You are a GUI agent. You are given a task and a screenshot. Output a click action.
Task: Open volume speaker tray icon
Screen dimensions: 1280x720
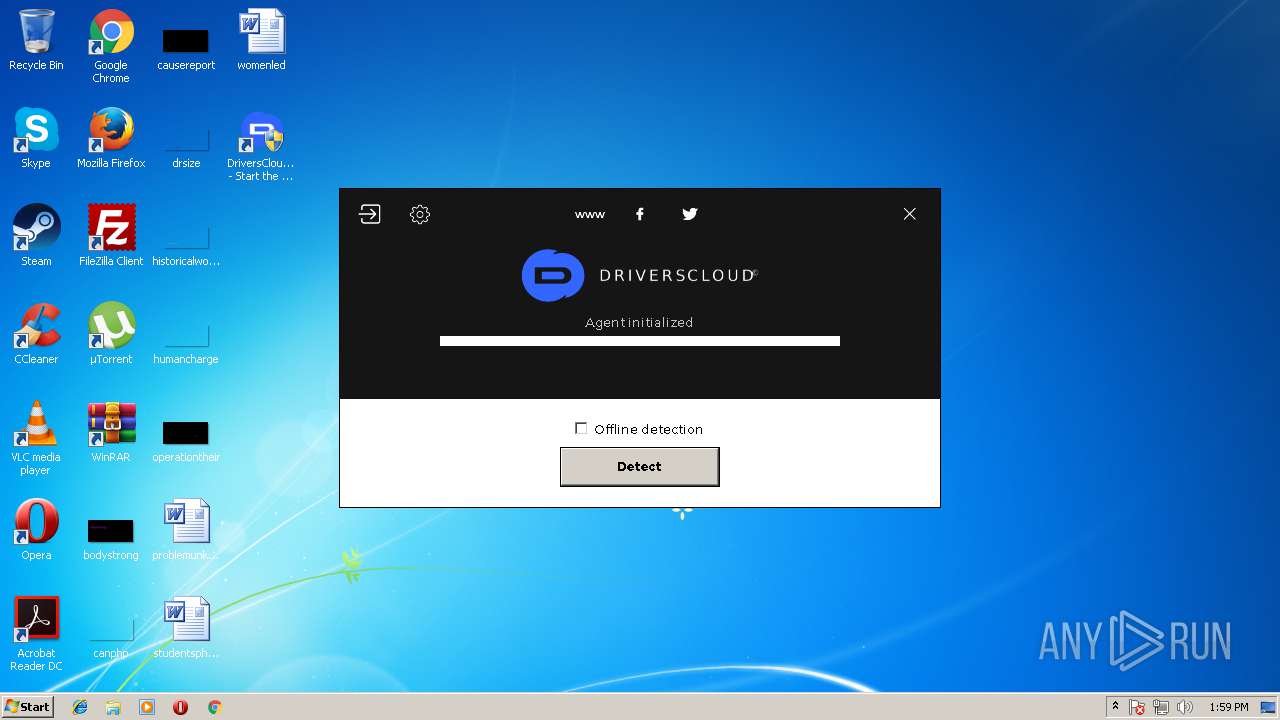click(1185, 707)
